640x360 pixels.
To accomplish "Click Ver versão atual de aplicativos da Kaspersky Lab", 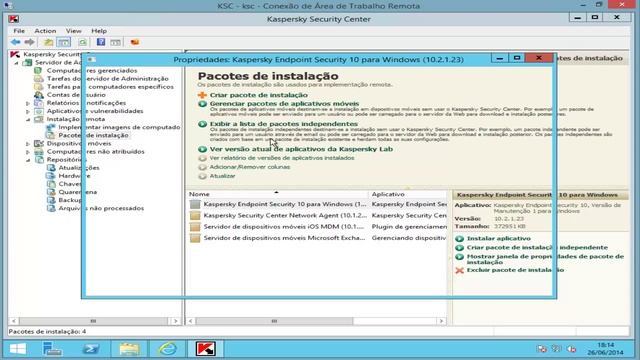I will click(x=301, y=149).
